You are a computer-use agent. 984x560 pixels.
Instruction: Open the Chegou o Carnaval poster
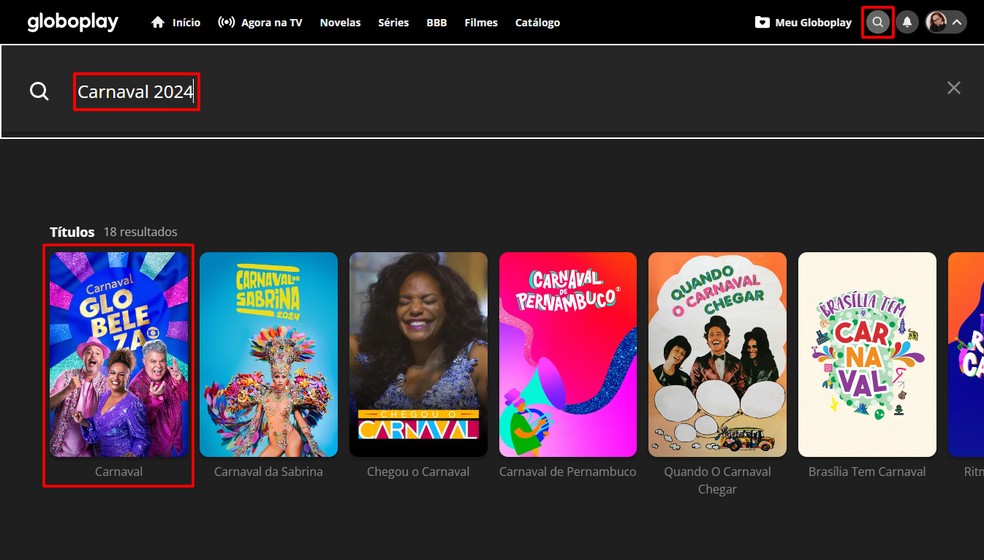point(419,354)
